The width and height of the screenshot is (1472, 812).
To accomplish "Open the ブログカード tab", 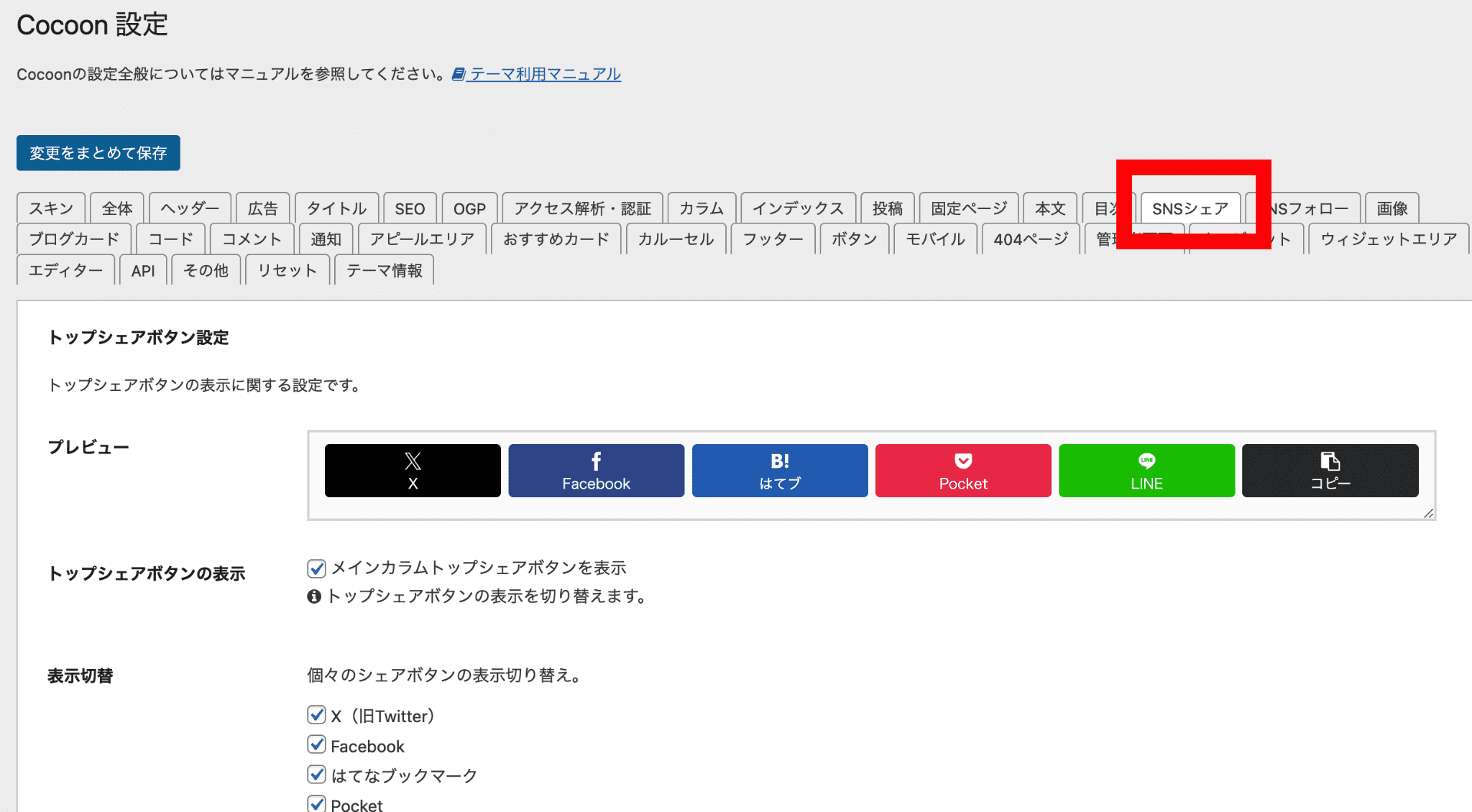I will (74, 239).
